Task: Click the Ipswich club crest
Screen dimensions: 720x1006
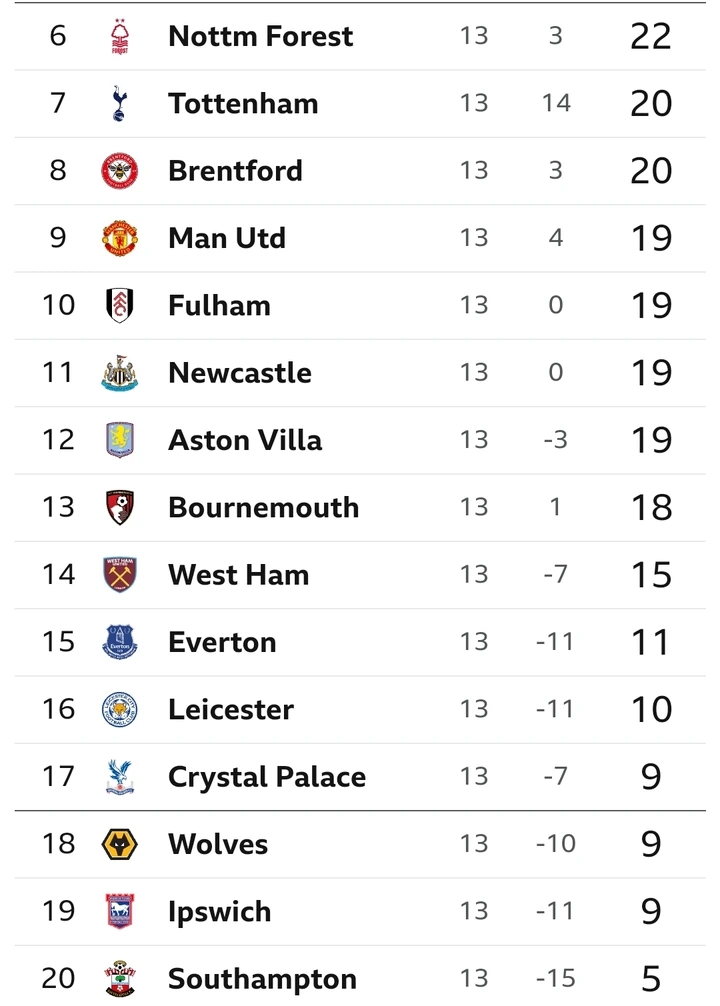Action: coord(120,912)
